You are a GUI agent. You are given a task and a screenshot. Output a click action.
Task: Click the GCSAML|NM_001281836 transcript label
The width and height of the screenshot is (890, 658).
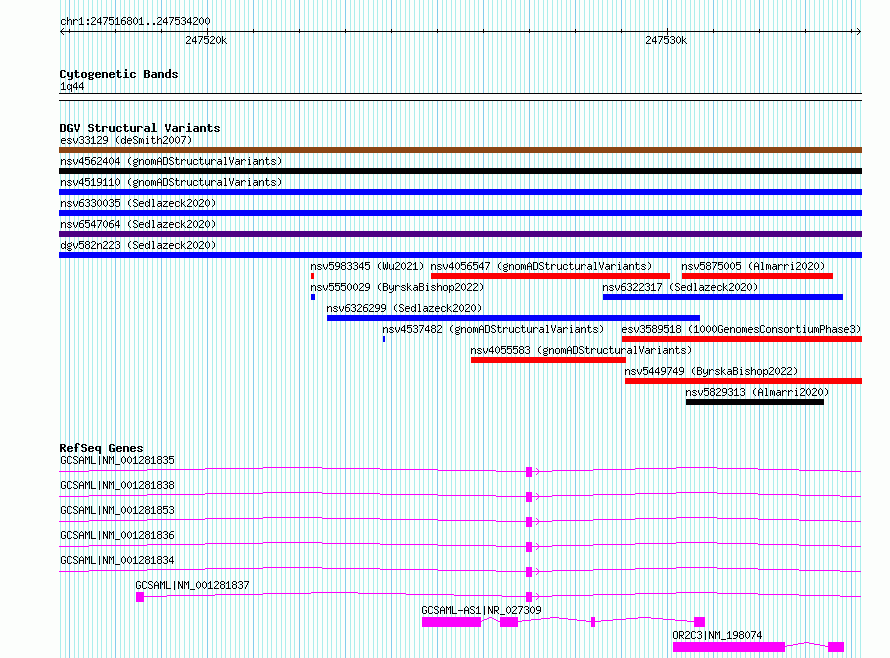coord(117,535)
